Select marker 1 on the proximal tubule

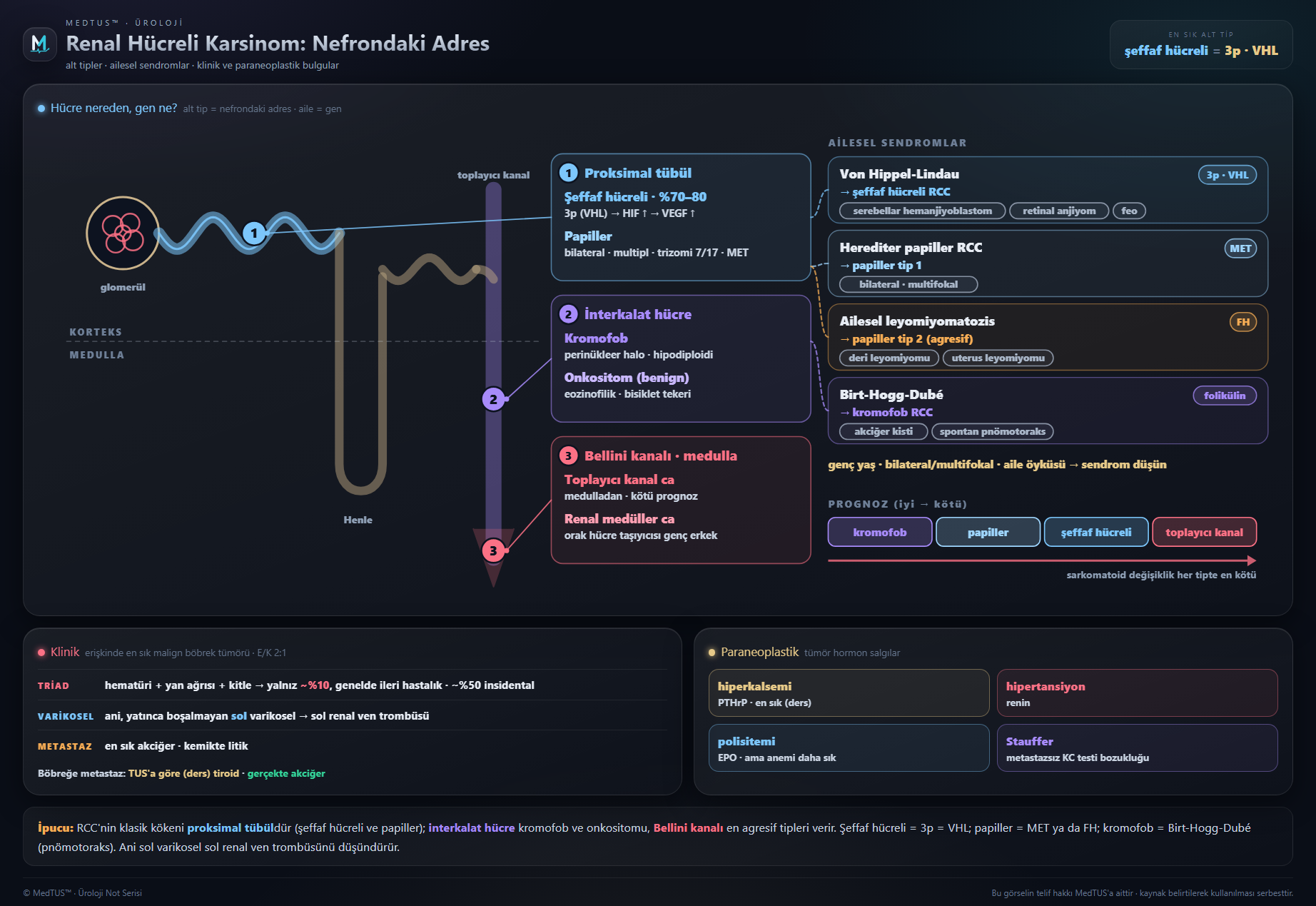click(x=254, y=233)
